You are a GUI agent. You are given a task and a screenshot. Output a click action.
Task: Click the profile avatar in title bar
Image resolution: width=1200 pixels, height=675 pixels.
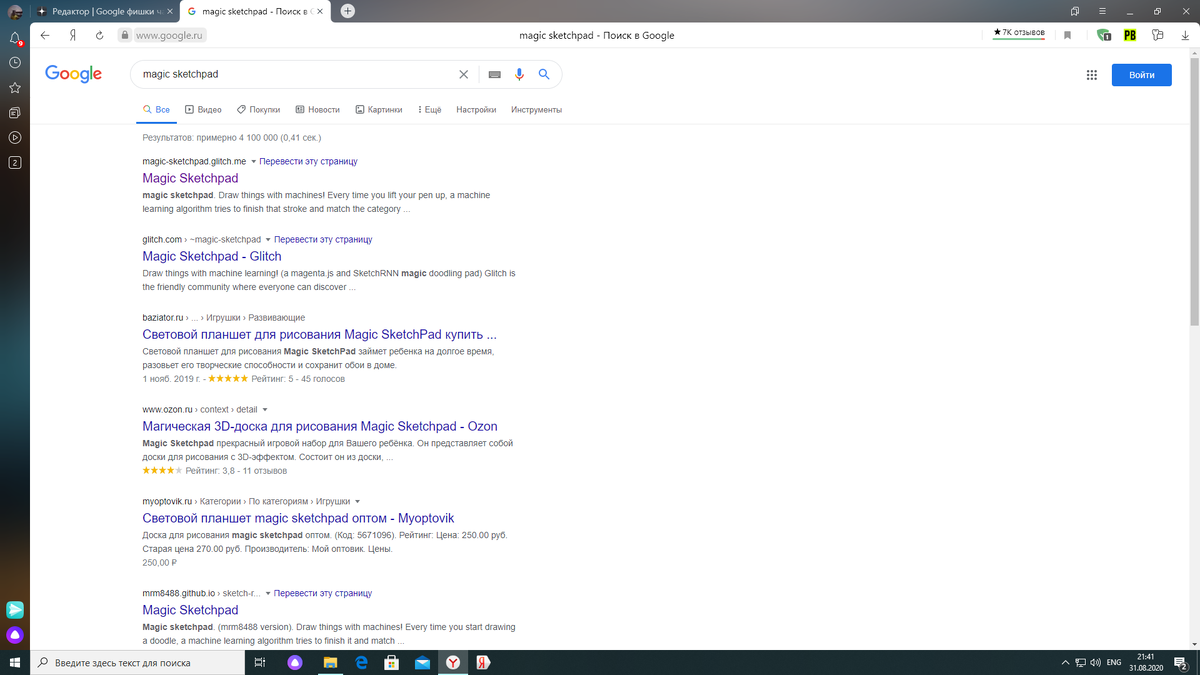click(15, 11)
